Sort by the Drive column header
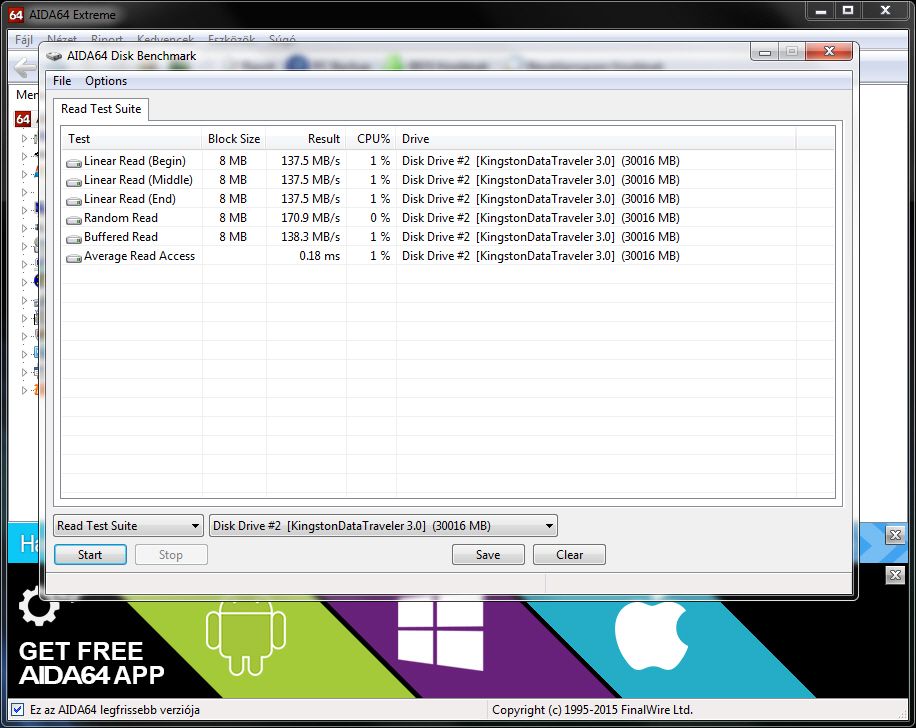This screenshot has height=728, width=916. click(x=596, y=139)
